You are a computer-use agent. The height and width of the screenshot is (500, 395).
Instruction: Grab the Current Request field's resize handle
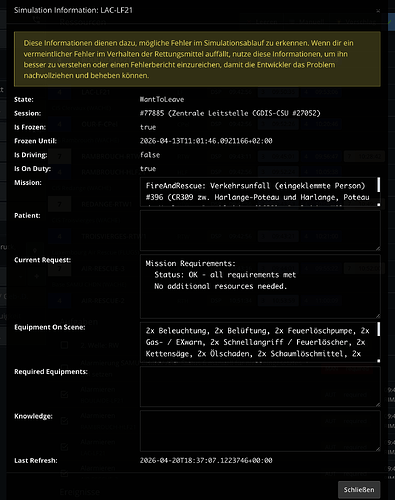[x=378, y=316]
